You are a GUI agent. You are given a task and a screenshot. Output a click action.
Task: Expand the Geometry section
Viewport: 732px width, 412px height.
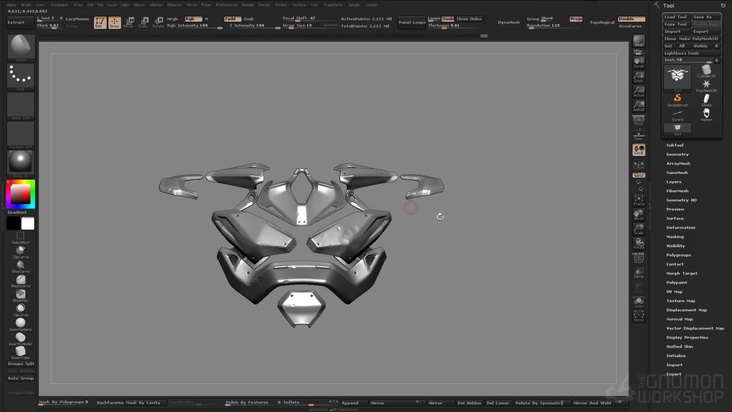coord(677,154)
